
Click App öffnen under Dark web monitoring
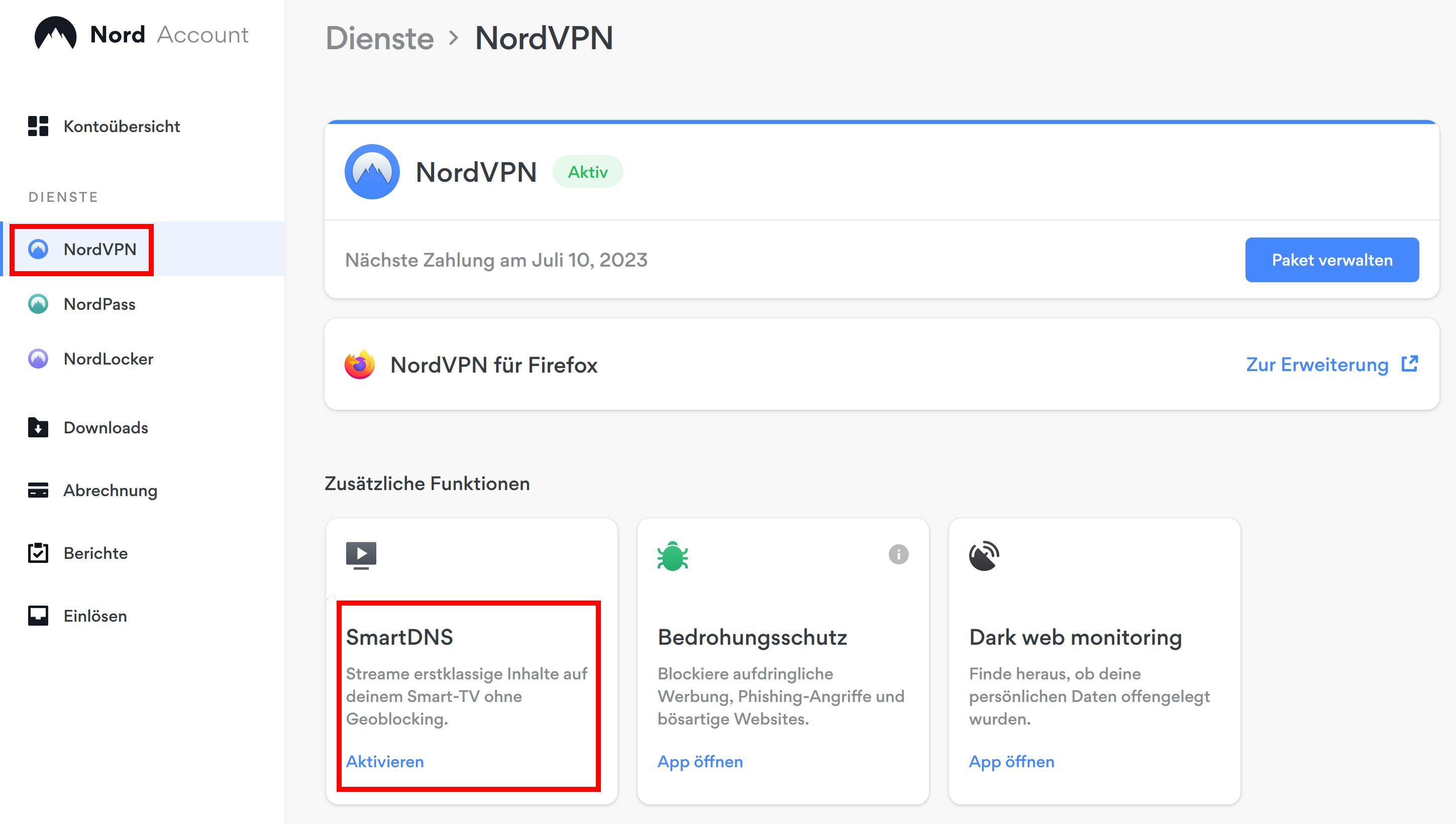click(1011, 761)
